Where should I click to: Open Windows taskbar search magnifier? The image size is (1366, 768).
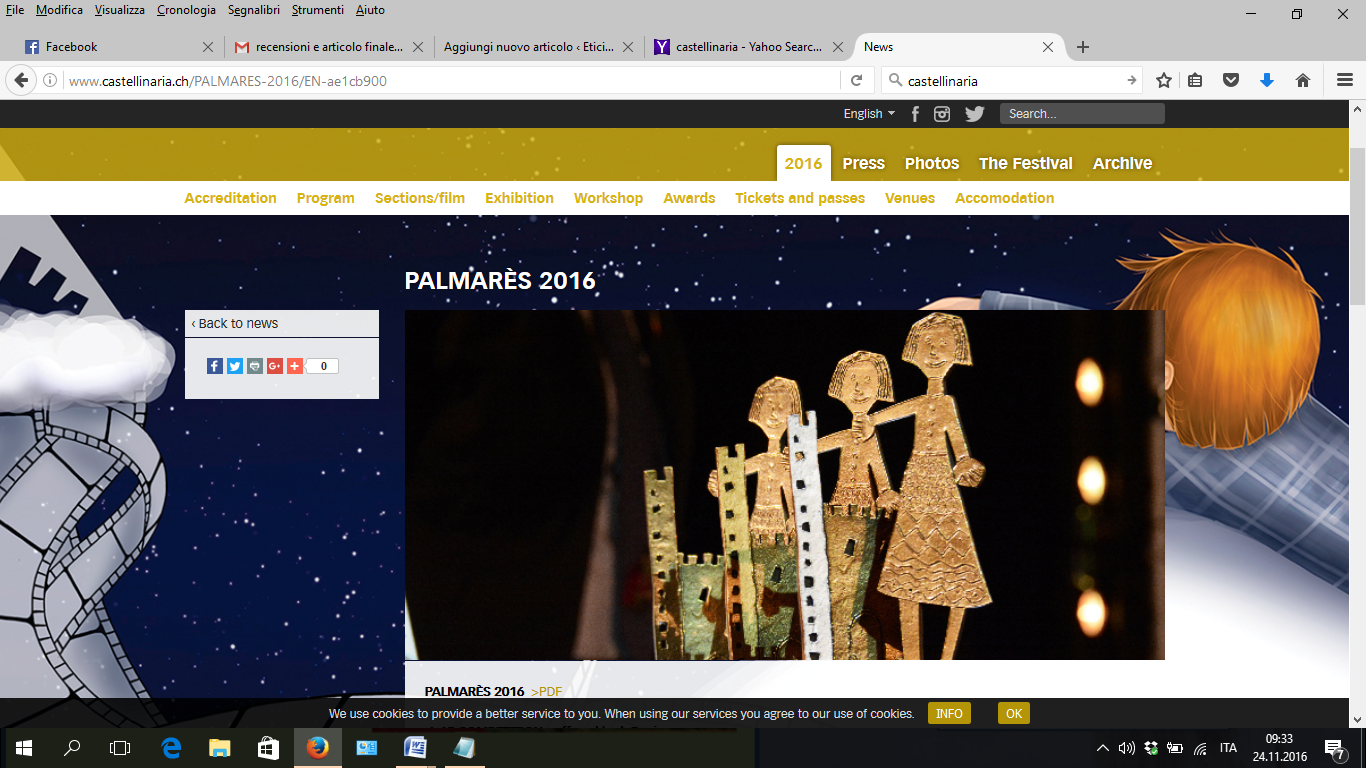point(72,747)
